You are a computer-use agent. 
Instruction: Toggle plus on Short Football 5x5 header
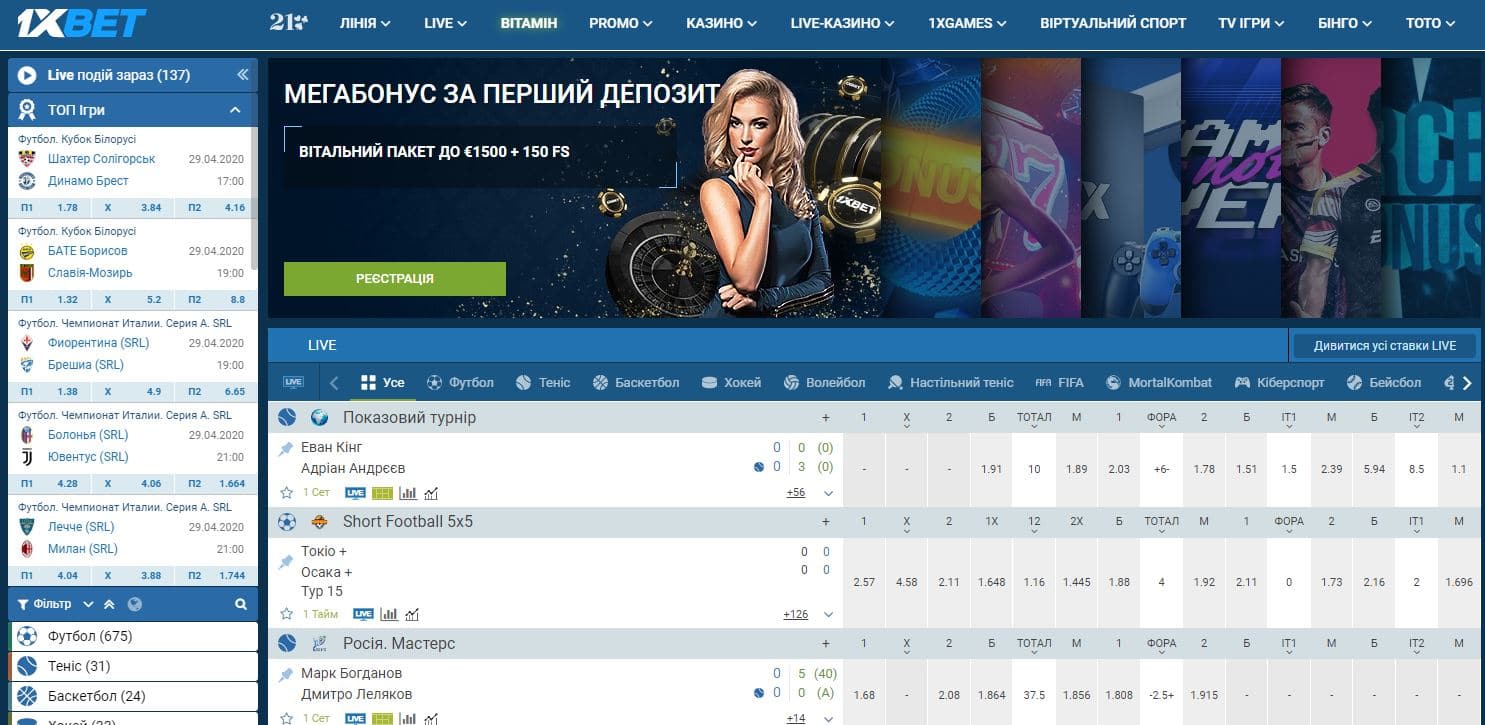click(x=826, y=521)
